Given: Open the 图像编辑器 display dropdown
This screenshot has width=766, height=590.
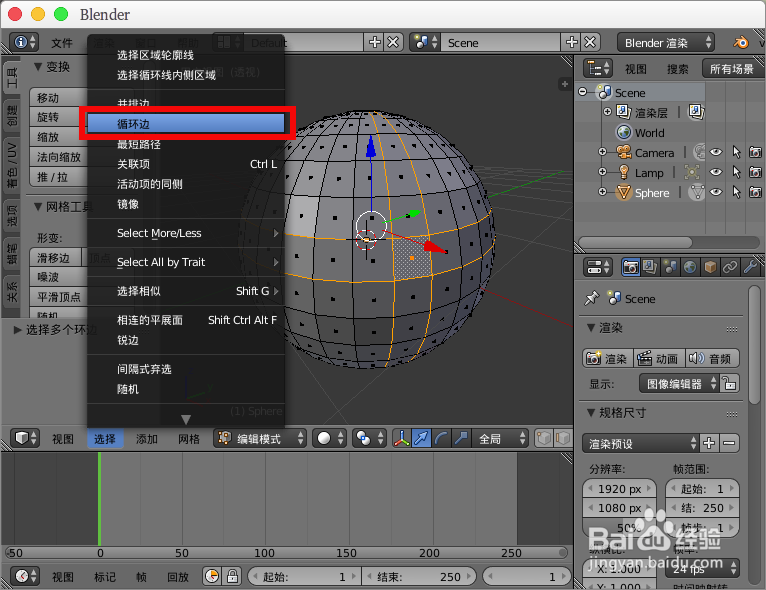Looking at the screenshot, I should pyautogui.click(x=680, y=383).
